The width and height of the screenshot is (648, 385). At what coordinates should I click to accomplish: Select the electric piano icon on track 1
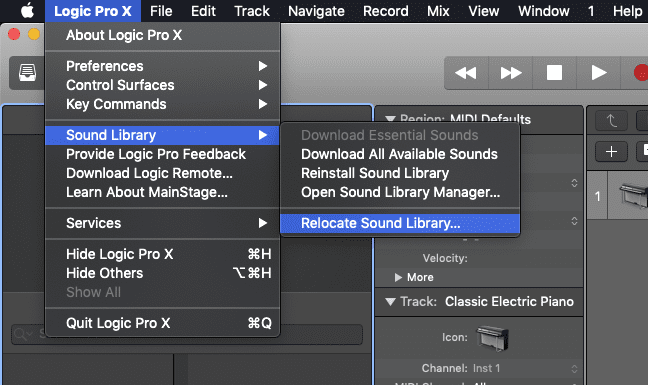pos(634,195)
